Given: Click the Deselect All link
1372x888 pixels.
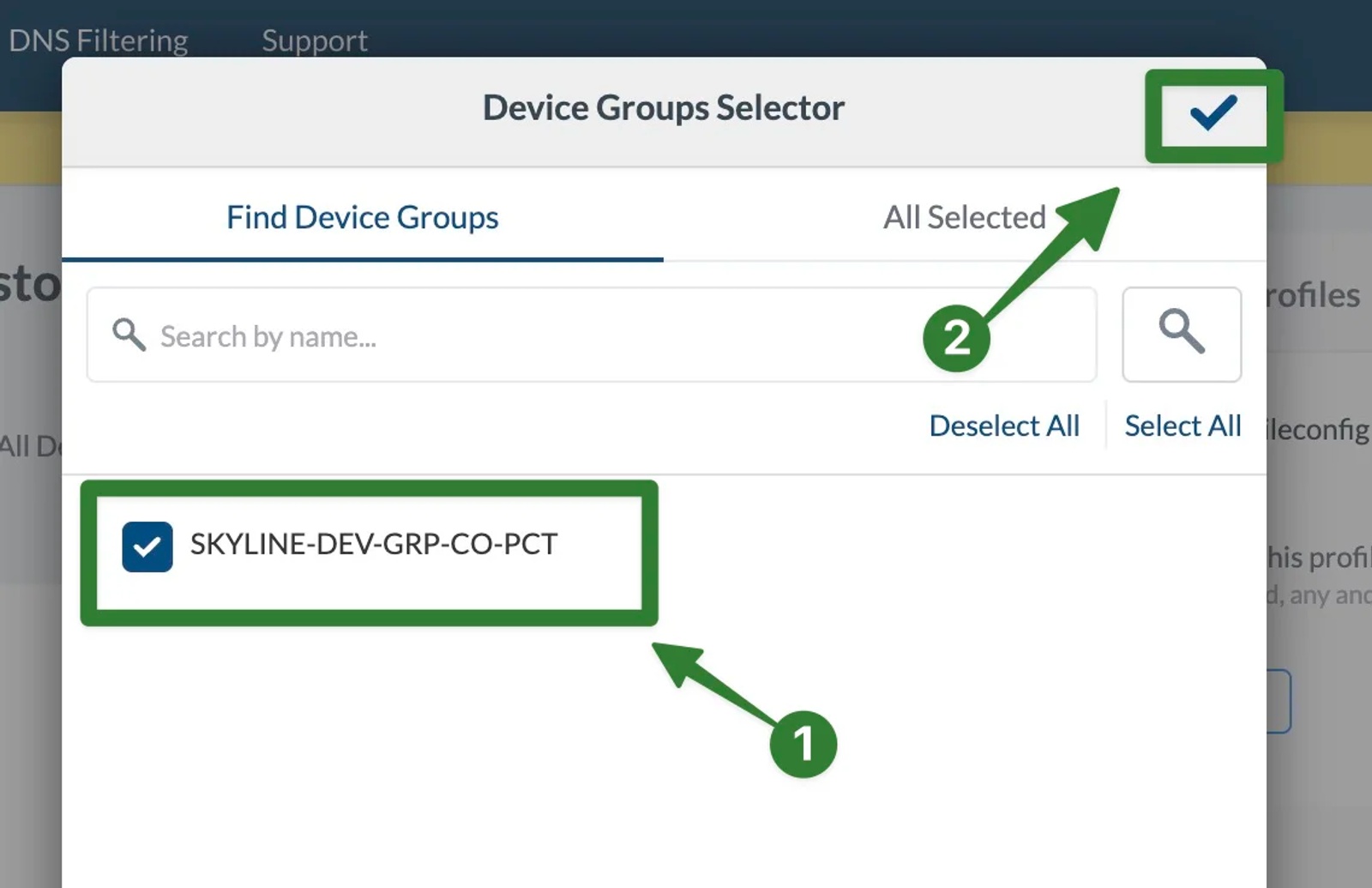Looking at the screenshot, I should 1004,426.
